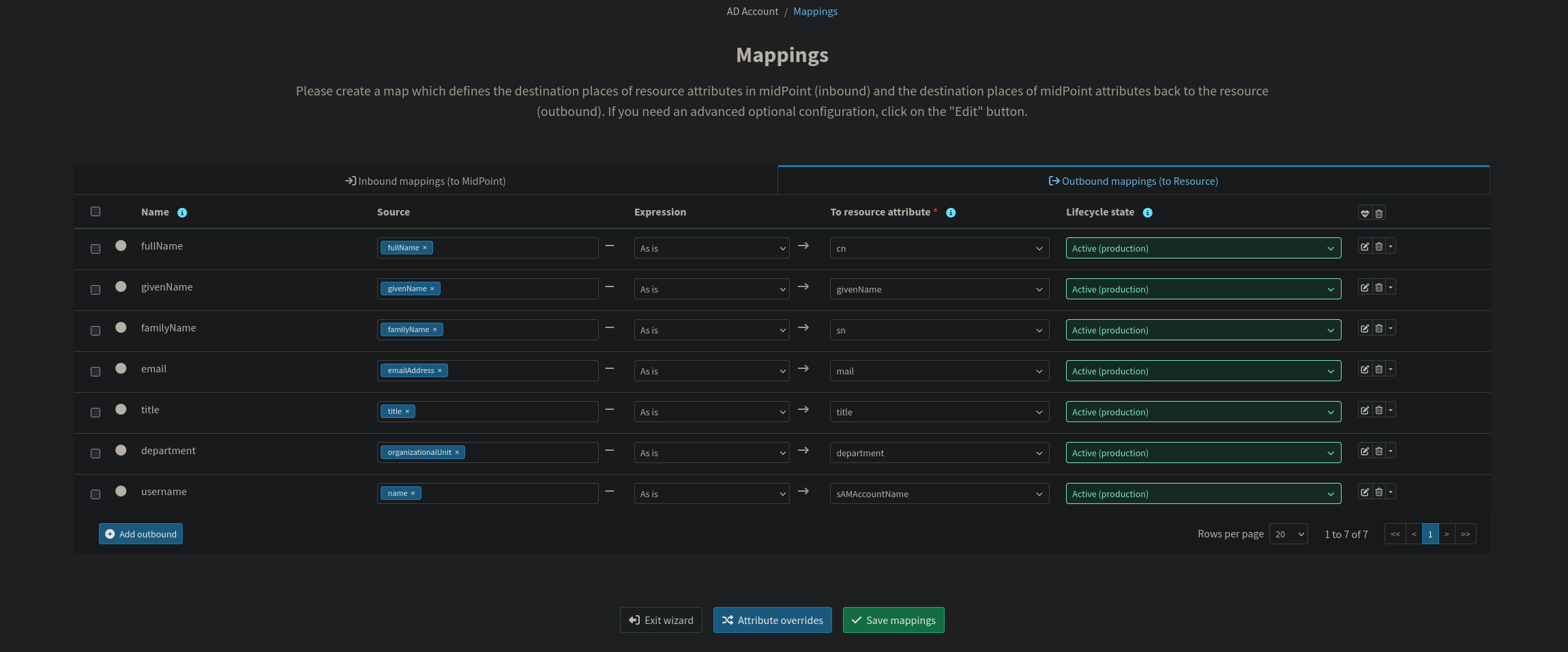This screenshot has height=652, width=1568.
Task: Open Lifecycle state dropdown for givenName row
Action: pyautogui.click(x=1203, y=289)
